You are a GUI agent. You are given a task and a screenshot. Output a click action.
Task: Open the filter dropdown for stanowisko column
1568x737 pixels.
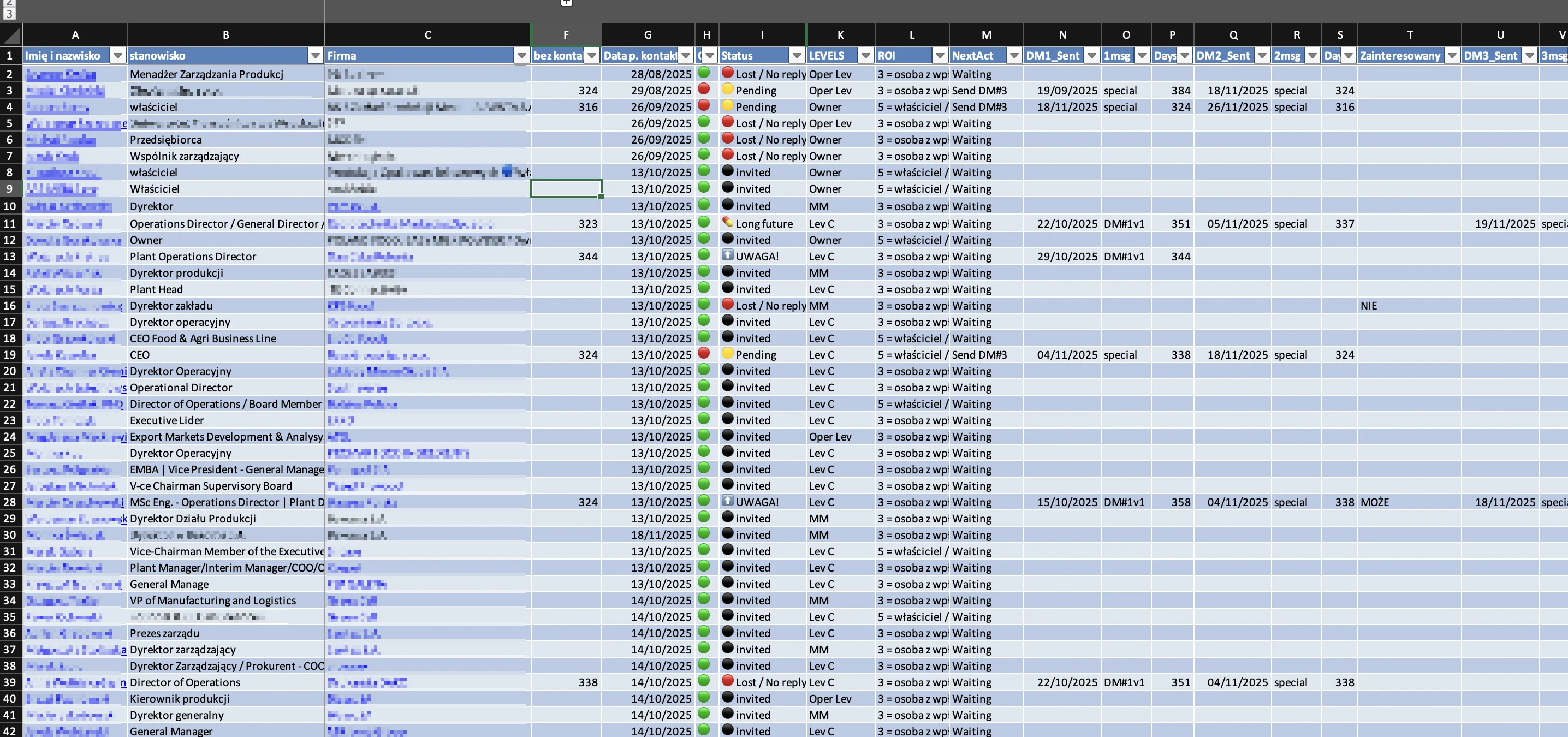314,55
